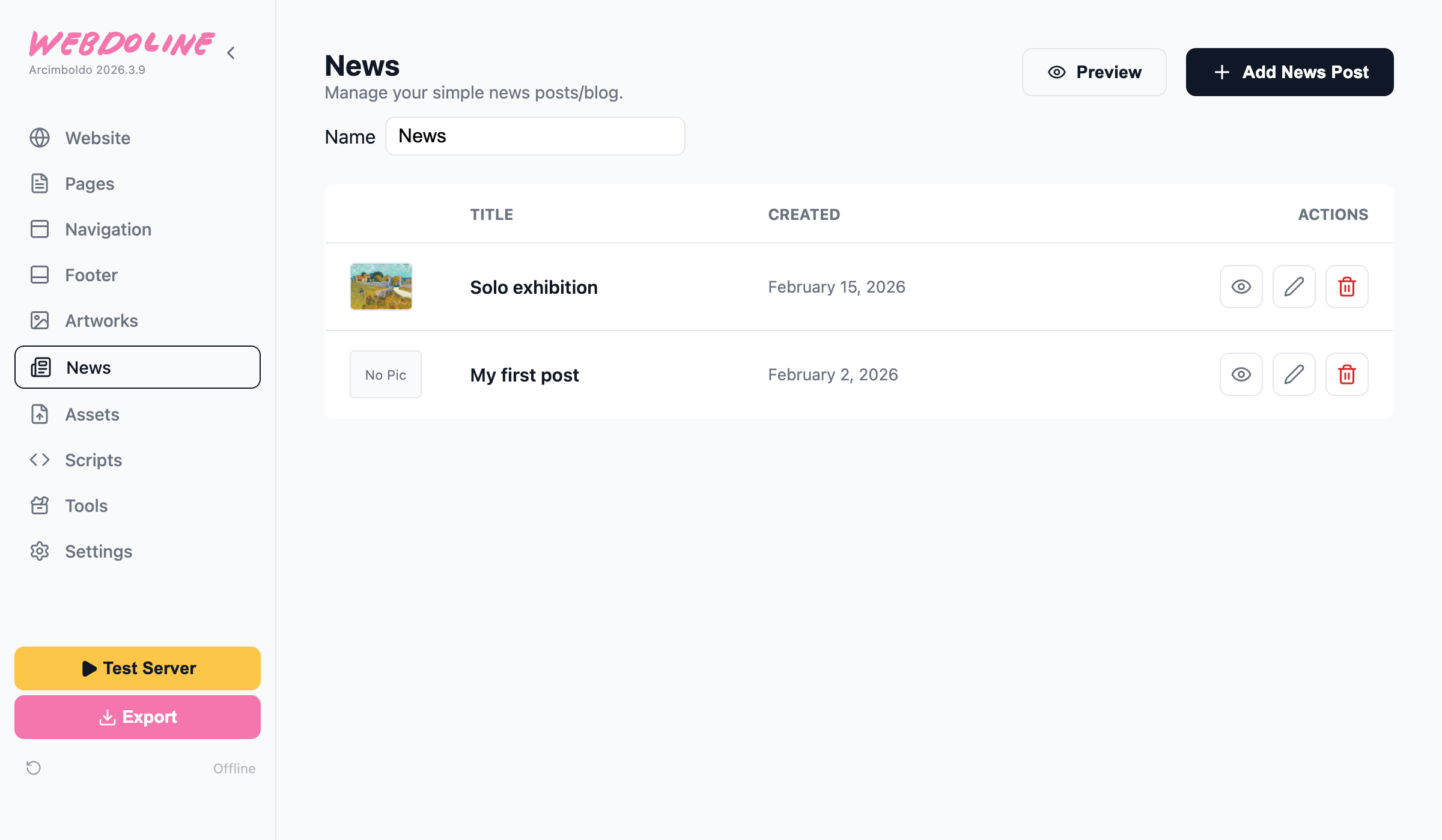
Task: Click the Solo exhibition thumbnail image
Action: point(380,287)
